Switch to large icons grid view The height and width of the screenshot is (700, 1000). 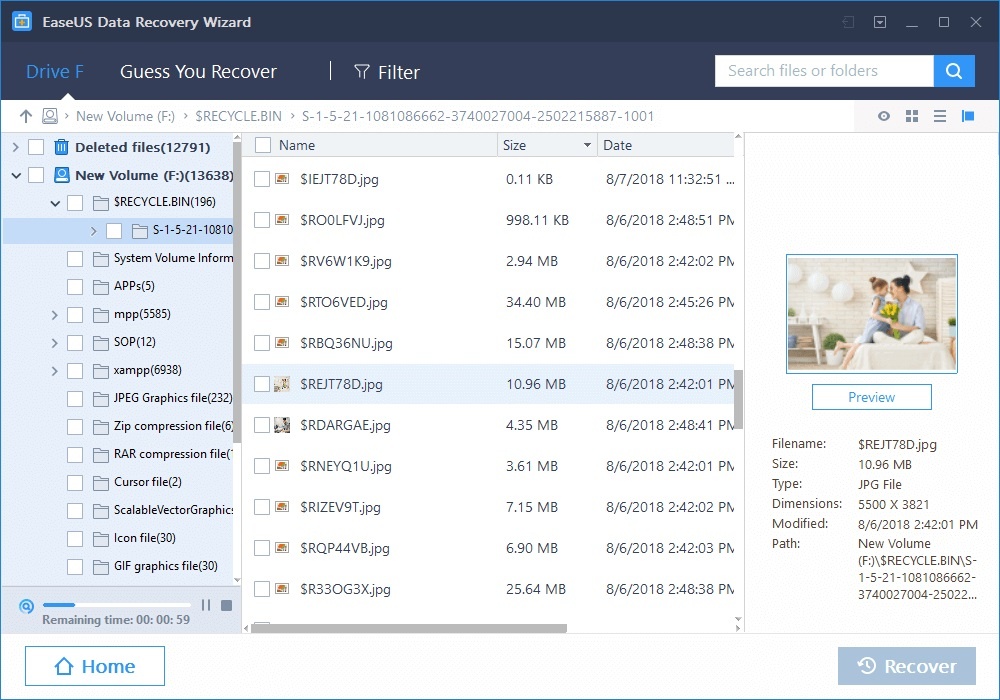coord(912,117)
